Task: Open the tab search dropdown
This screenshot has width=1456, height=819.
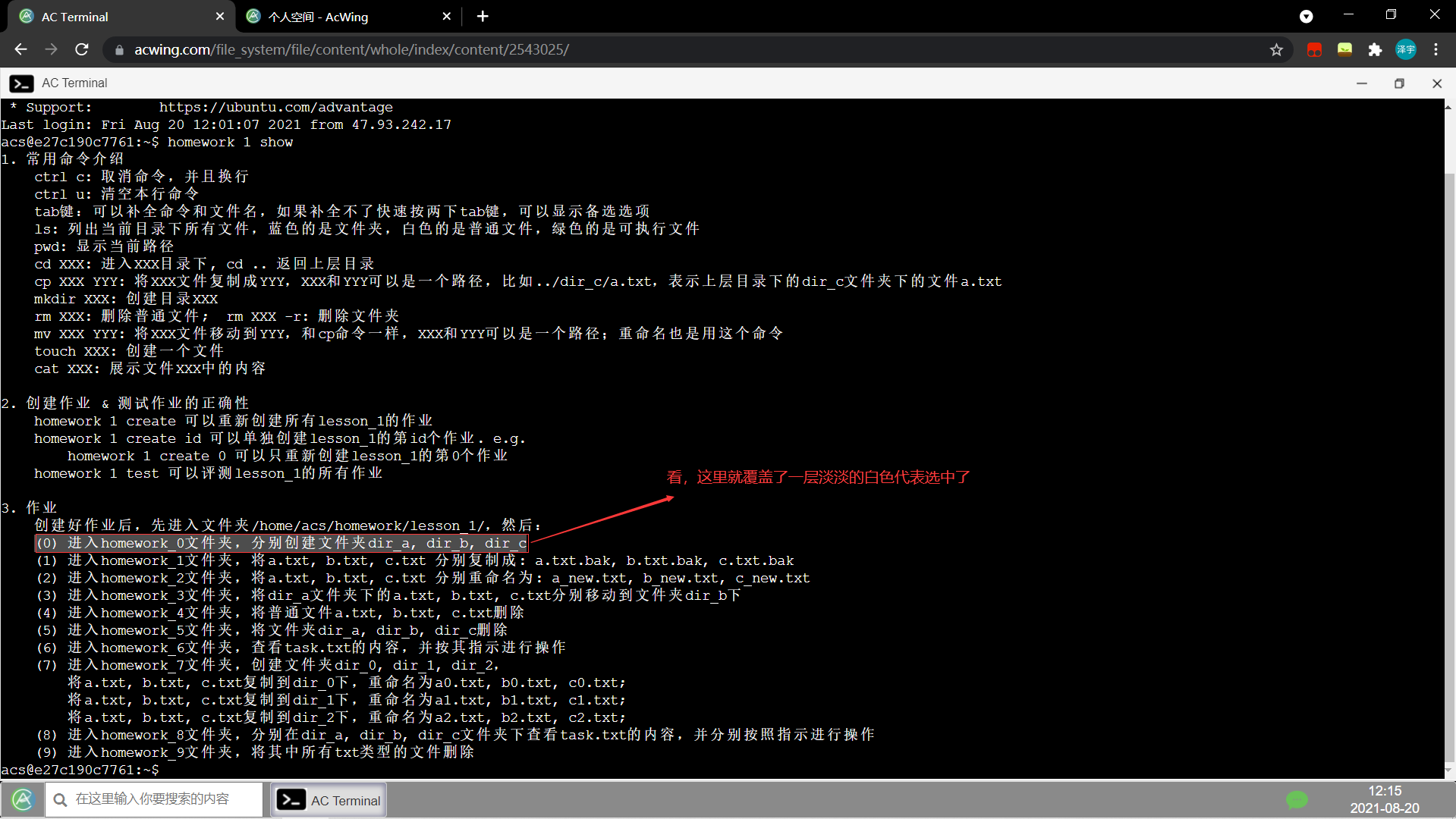Action: tap(1306, 16)
